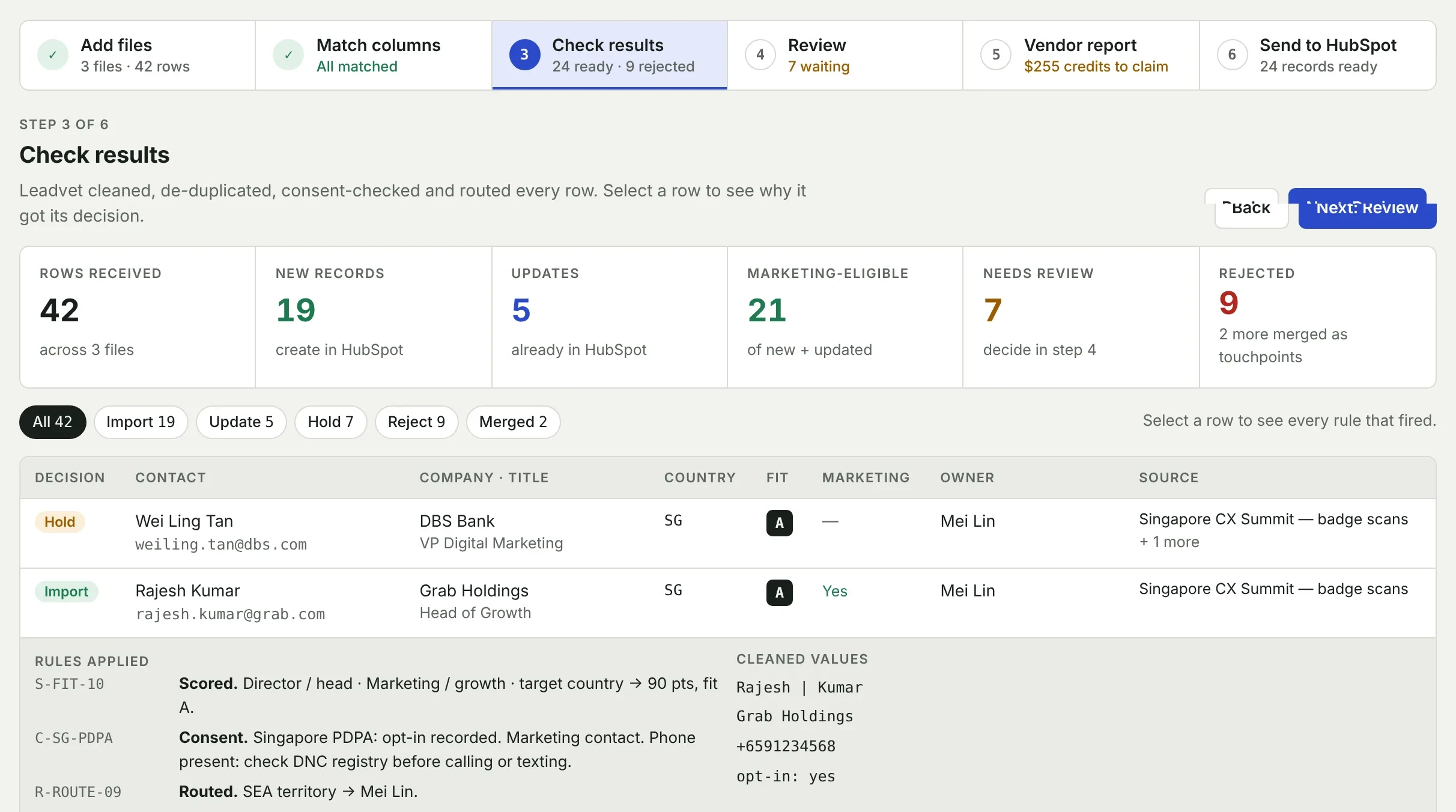Screen dimensions: 1456x812
Task: Click the C-SG-PDPA rule code
Action: point(74,738)
